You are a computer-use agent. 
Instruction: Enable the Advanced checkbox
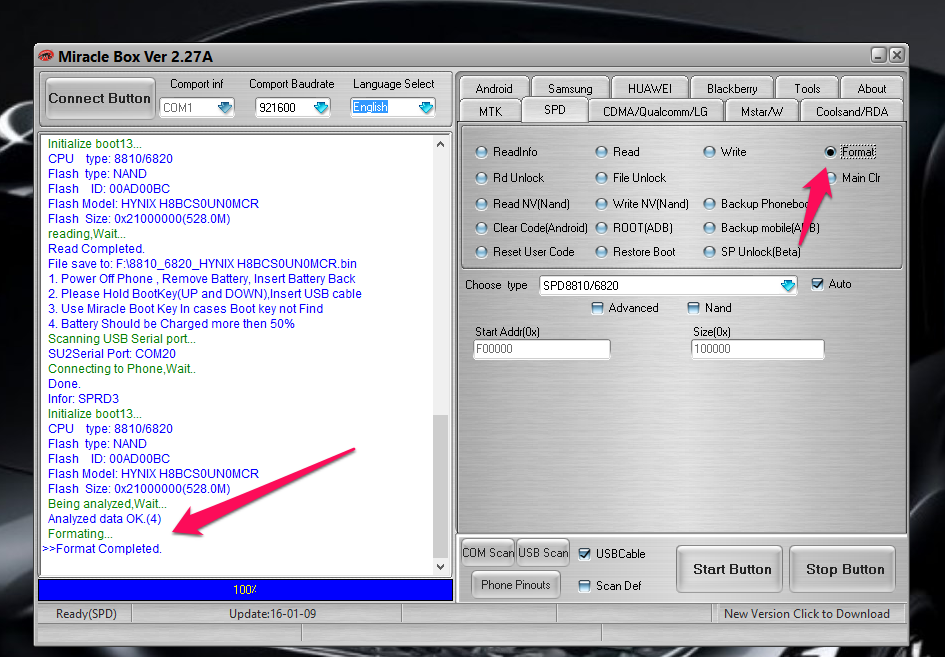(597, 308)
